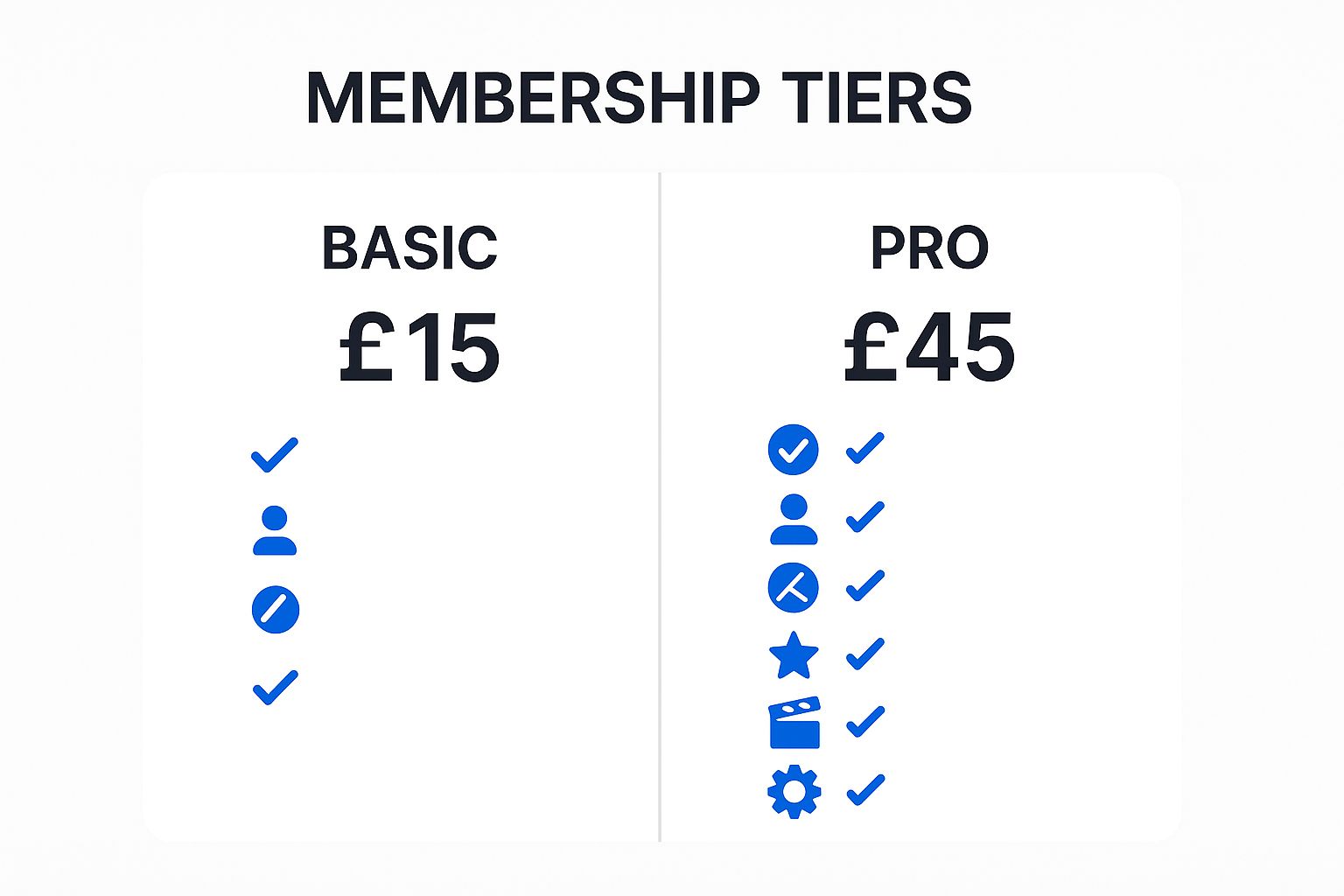Click the Membership Tiers title
1344x896 pixels.
pos(639,97)
